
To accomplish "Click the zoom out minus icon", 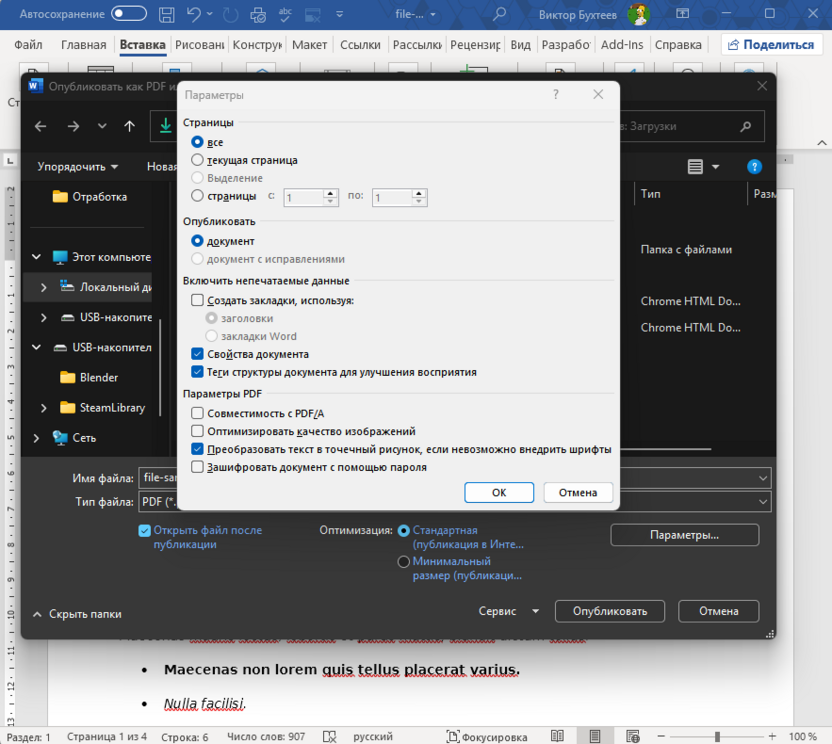I will (x=661, y=736).
